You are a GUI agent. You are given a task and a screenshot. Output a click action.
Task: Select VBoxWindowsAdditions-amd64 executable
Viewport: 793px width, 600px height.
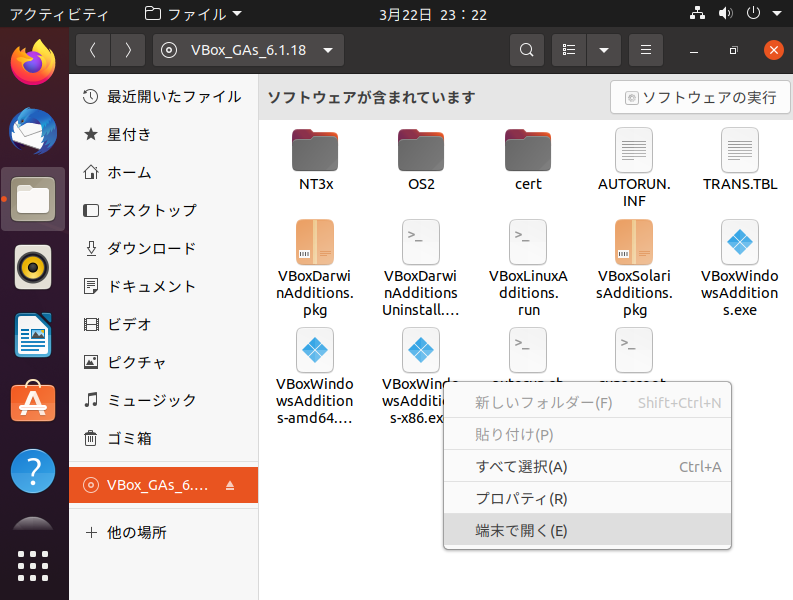coord(315,376)
